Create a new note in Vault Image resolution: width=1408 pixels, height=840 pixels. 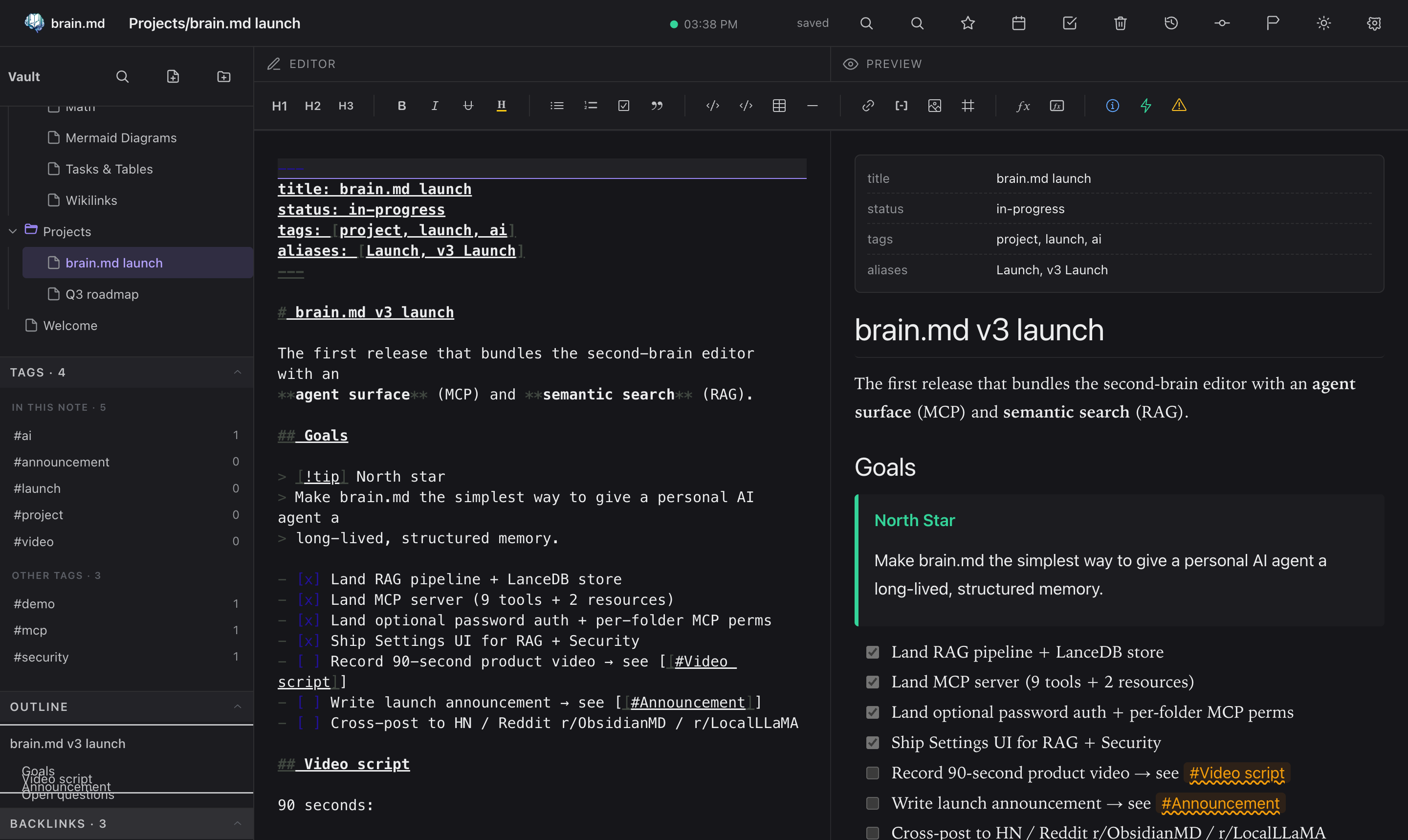[x=173, y=76]
